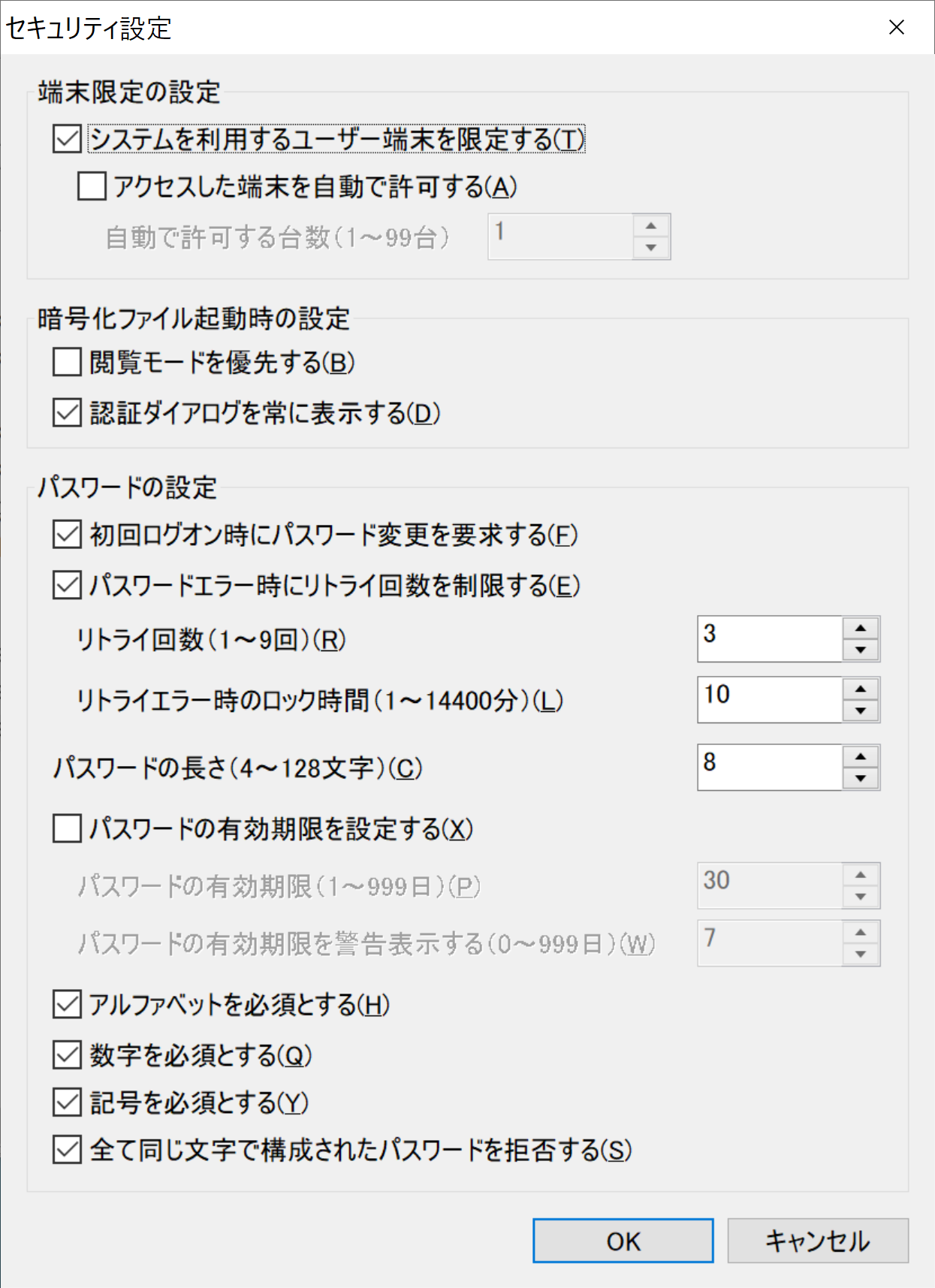Click the retry count input field

coord(769,639)
